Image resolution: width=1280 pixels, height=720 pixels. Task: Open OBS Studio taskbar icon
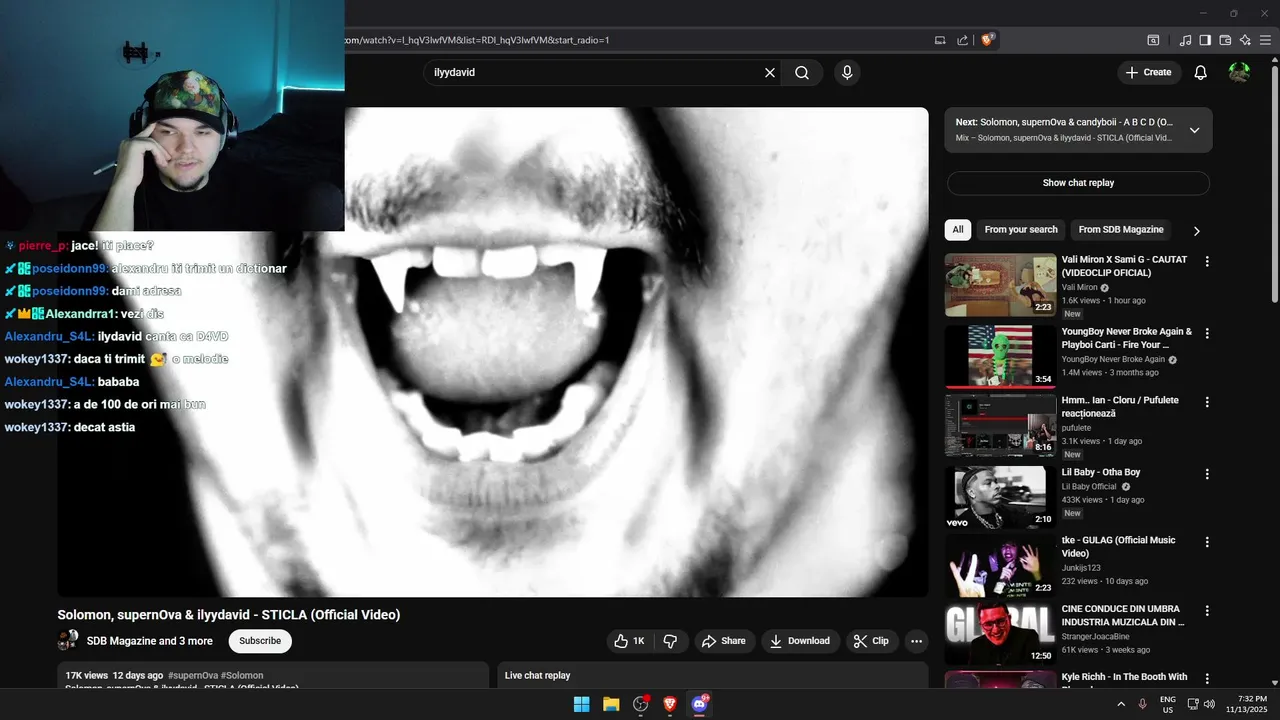tap(641, 704)
